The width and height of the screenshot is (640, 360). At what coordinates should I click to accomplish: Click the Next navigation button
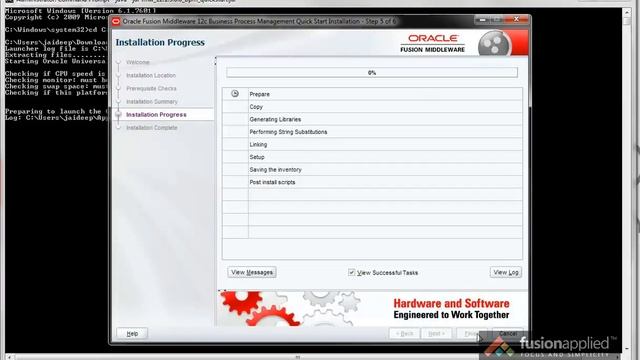436,333
